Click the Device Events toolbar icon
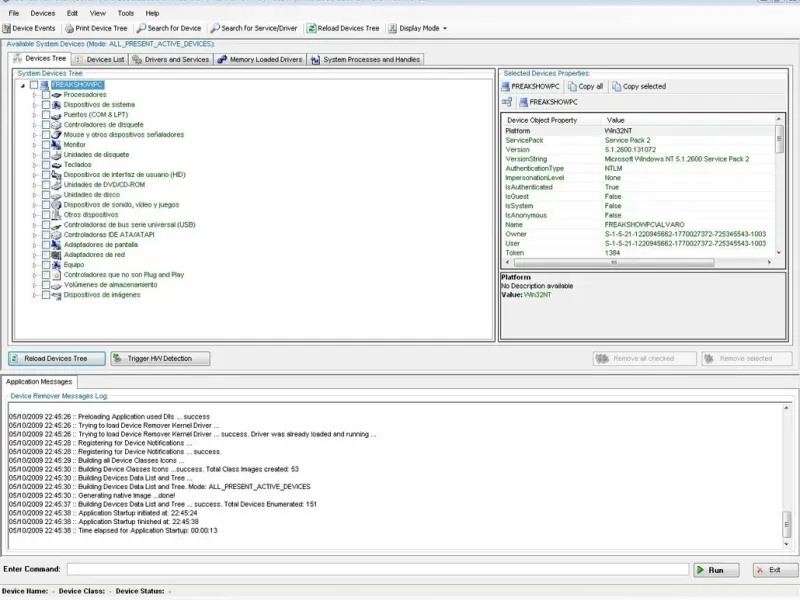Screen dimensions: 800x600 tap(7, 28)
